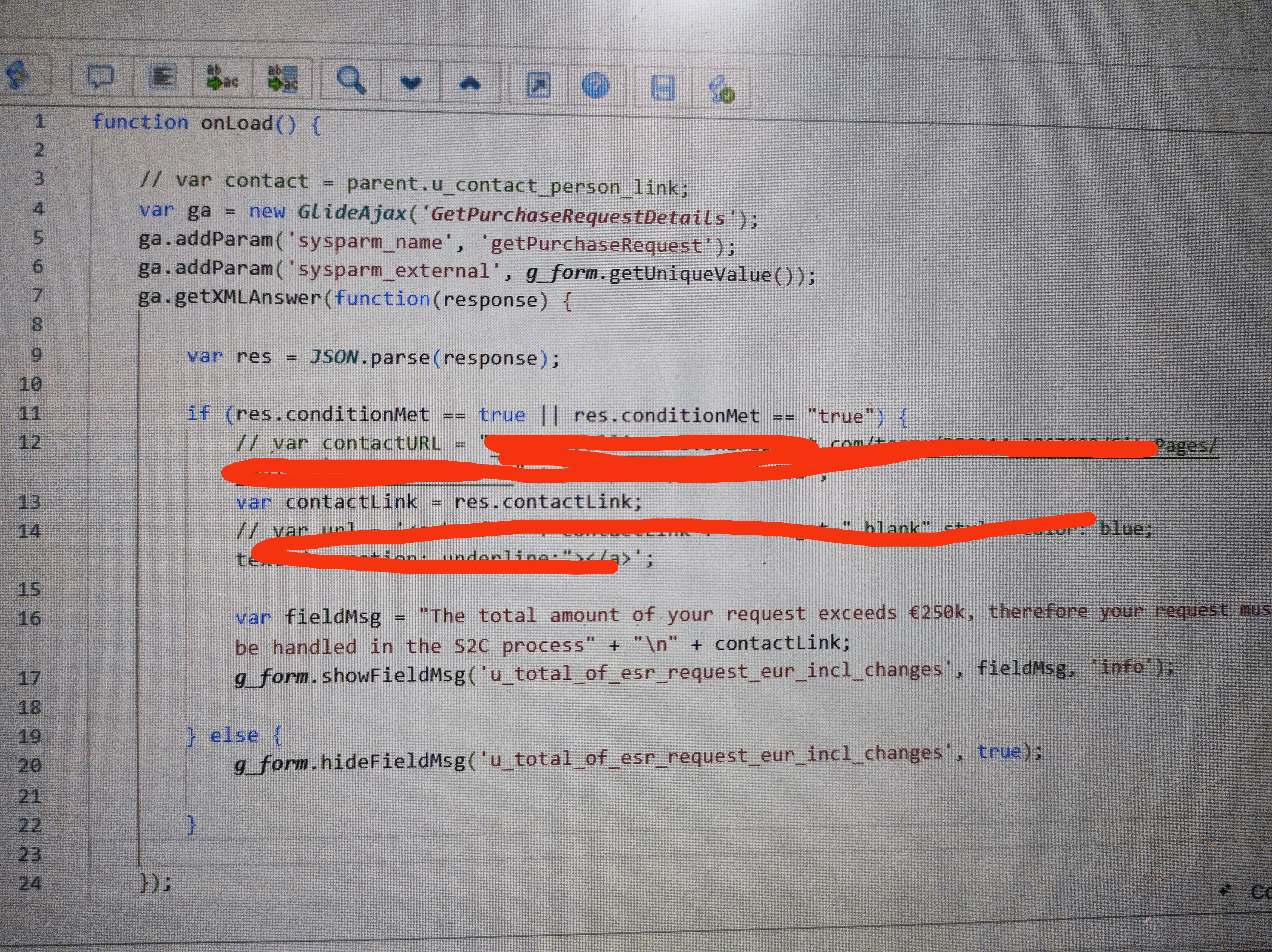Screen dimensions: 1272x952
Task: Open Replace (ab to ac) tool
Action: (x=223, y=78)
